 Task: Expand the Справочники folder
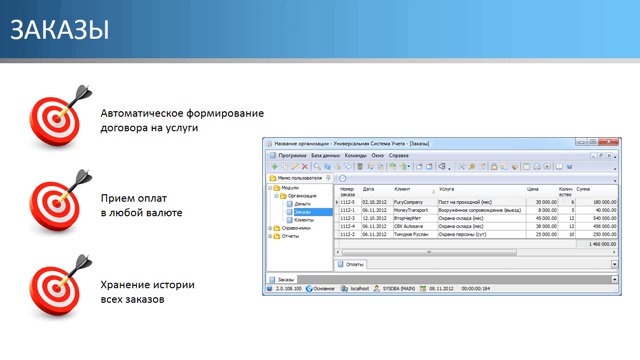[x=270, y=228]
